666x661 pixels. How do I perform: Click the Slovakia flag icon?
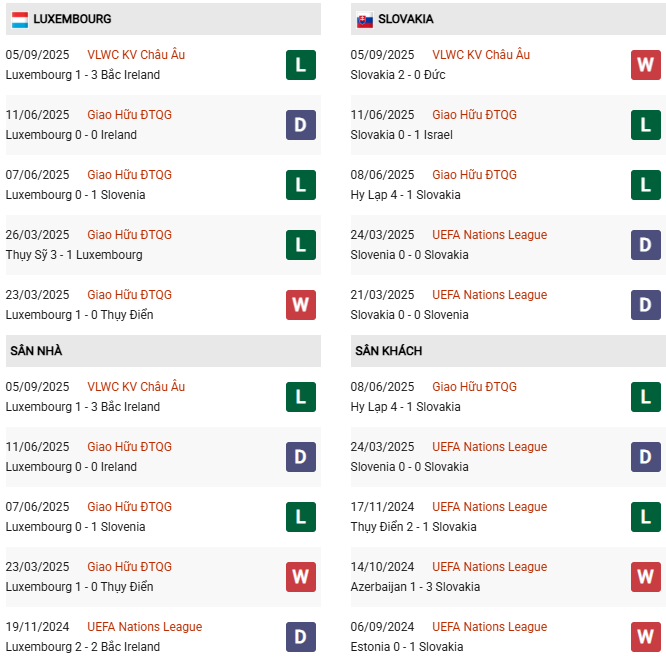tap(365, 19)
